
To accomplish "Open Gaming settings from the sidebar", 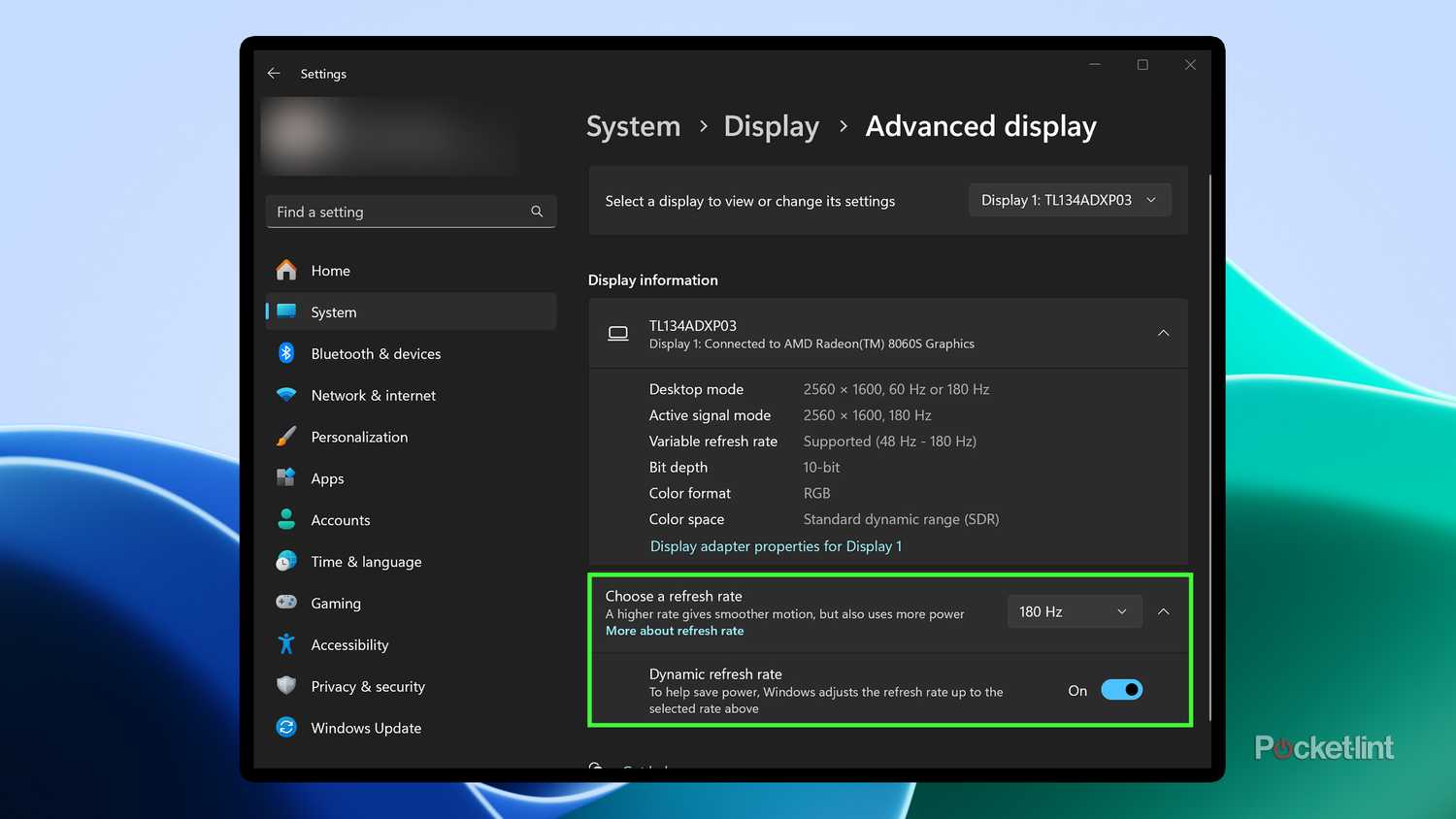I will 336,603.
